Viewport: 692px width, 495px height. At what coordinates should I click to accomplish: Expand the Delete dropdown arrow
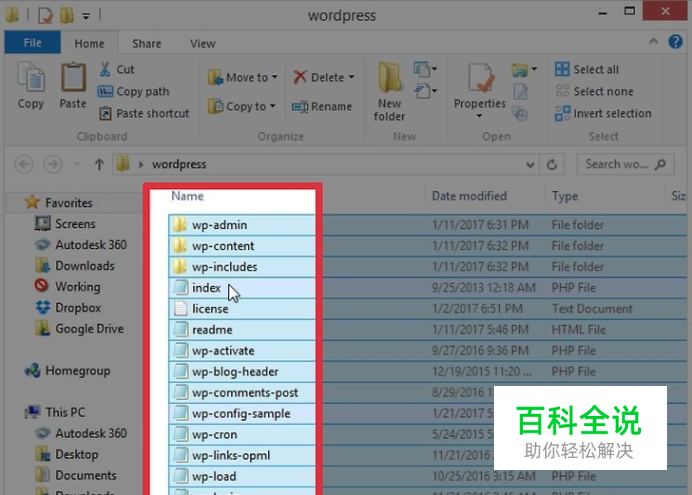coord(352,77)
